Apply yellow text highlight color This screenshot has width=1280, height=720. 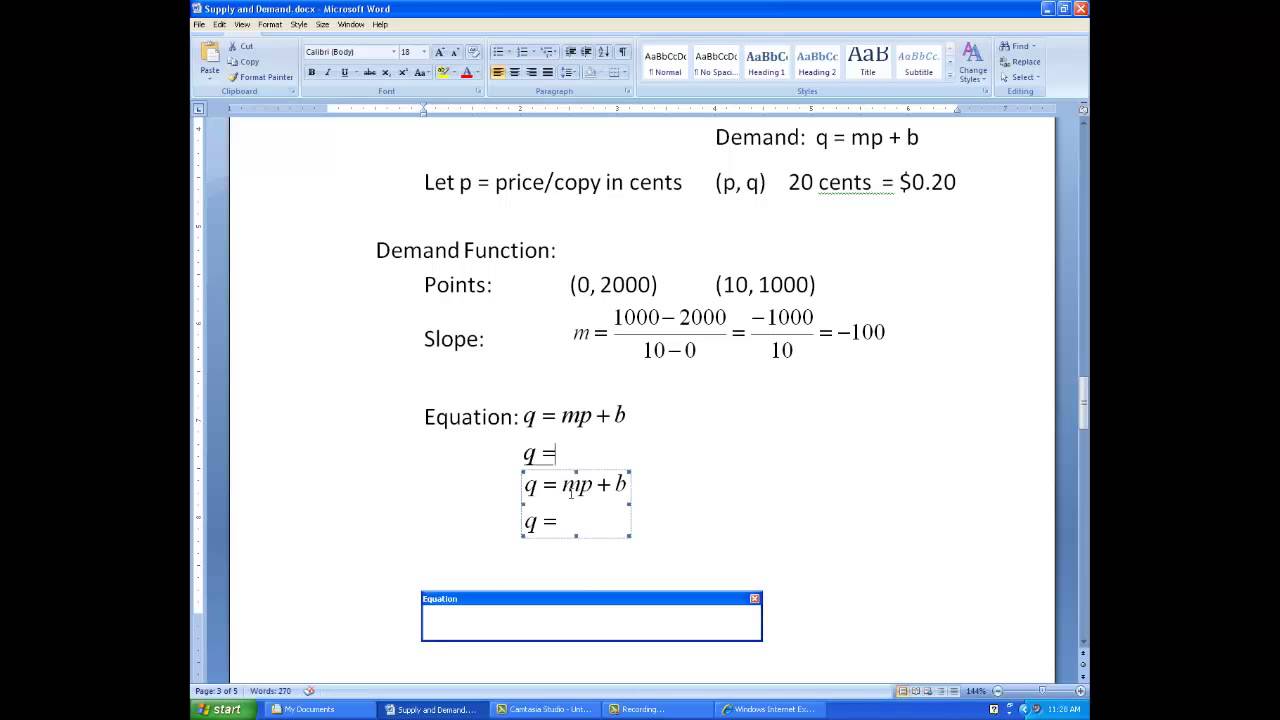tap(443, 72)
